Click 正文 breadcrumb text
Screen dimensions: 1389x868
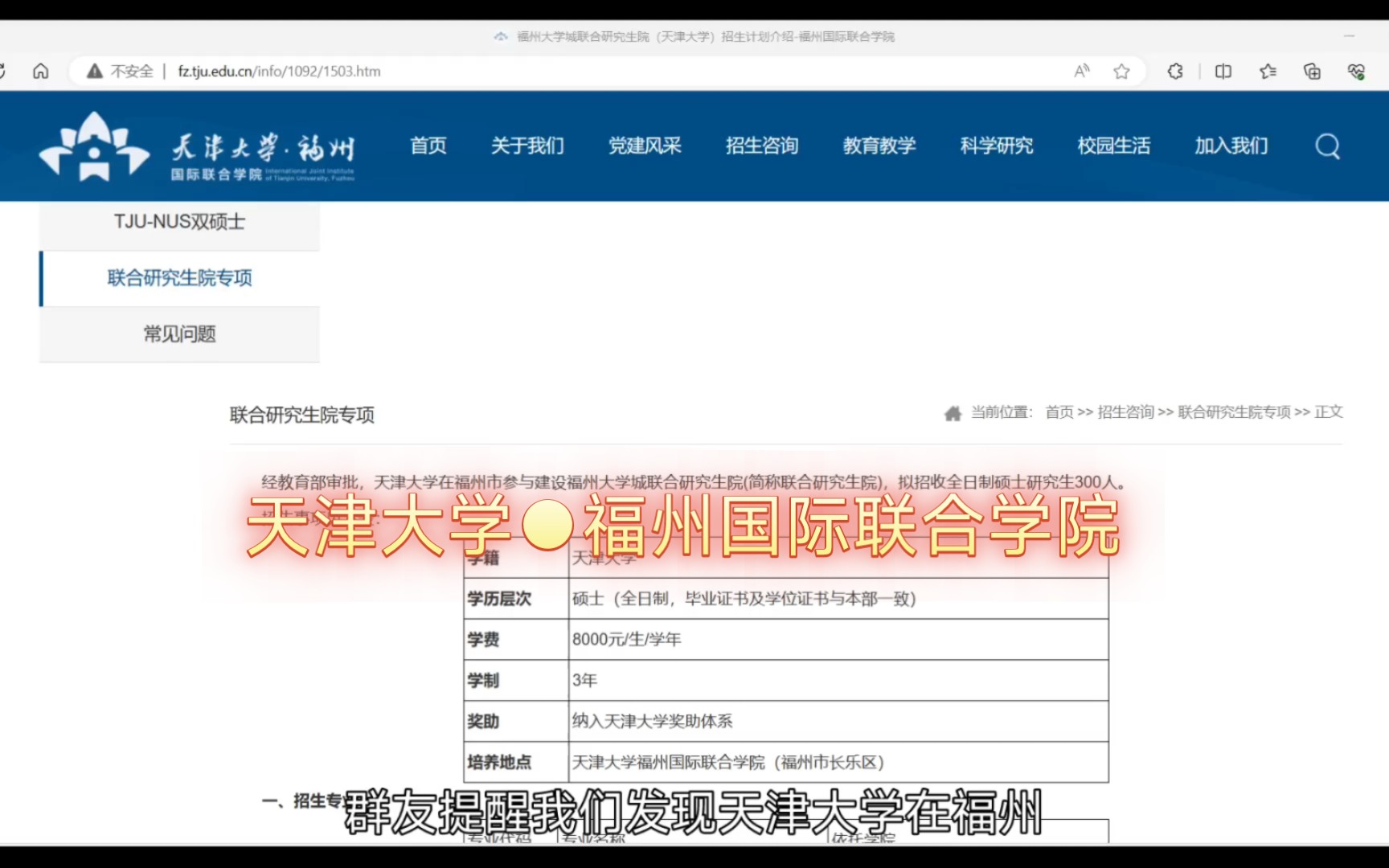[1329, 412]
